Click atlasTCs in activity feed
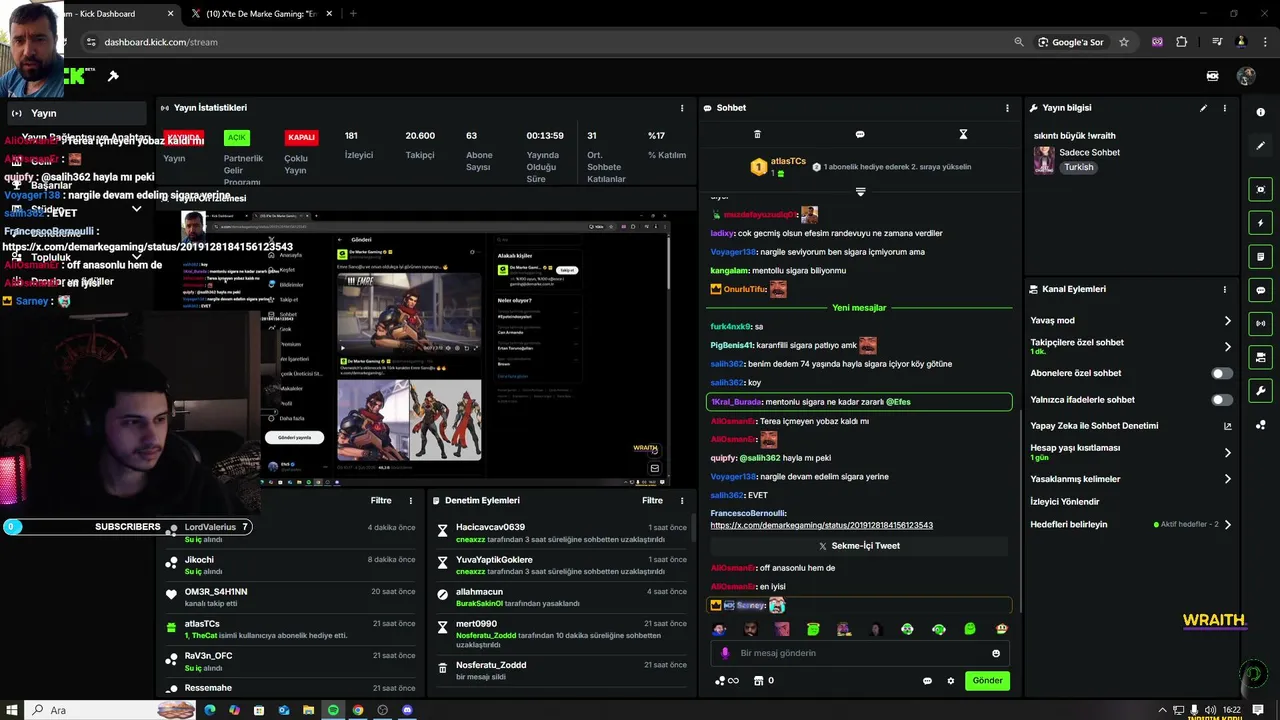This screenshot has width=1280, height=720. click(x=202, y=624)
